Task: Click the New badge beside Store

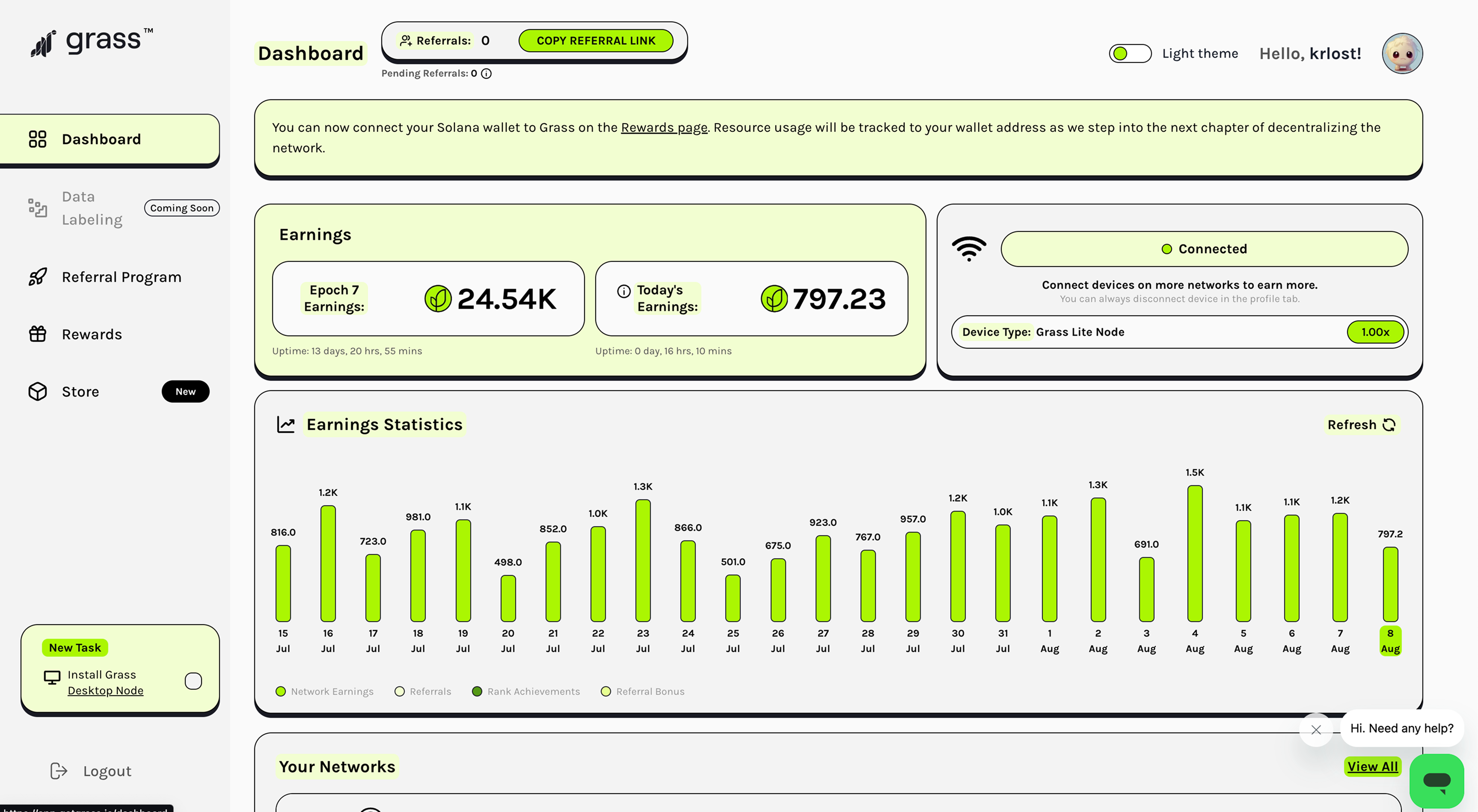Action: (x=185, y=391)
